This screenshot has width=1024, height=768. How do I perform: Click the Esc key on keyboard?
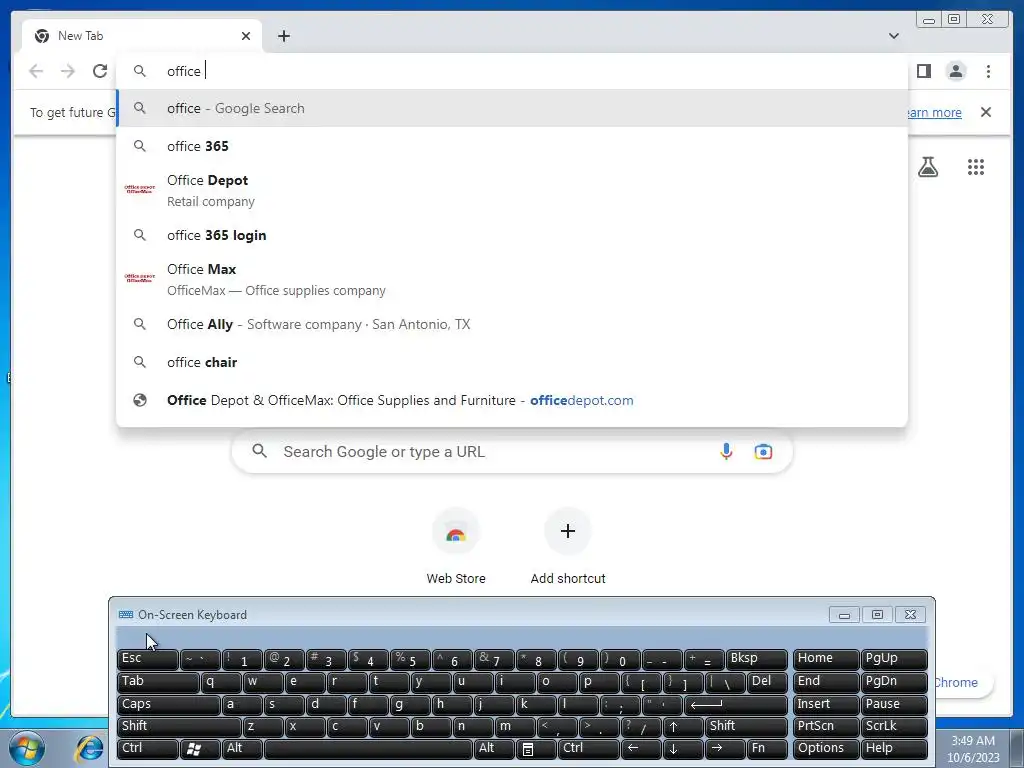148,659
